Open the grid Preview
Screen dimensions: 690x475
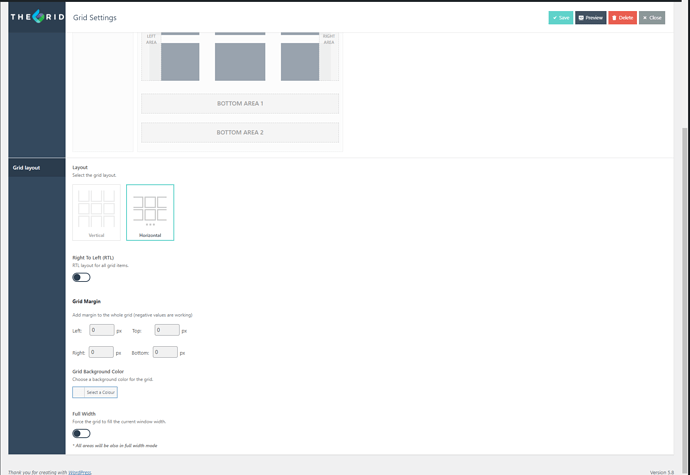click(591, 17)
